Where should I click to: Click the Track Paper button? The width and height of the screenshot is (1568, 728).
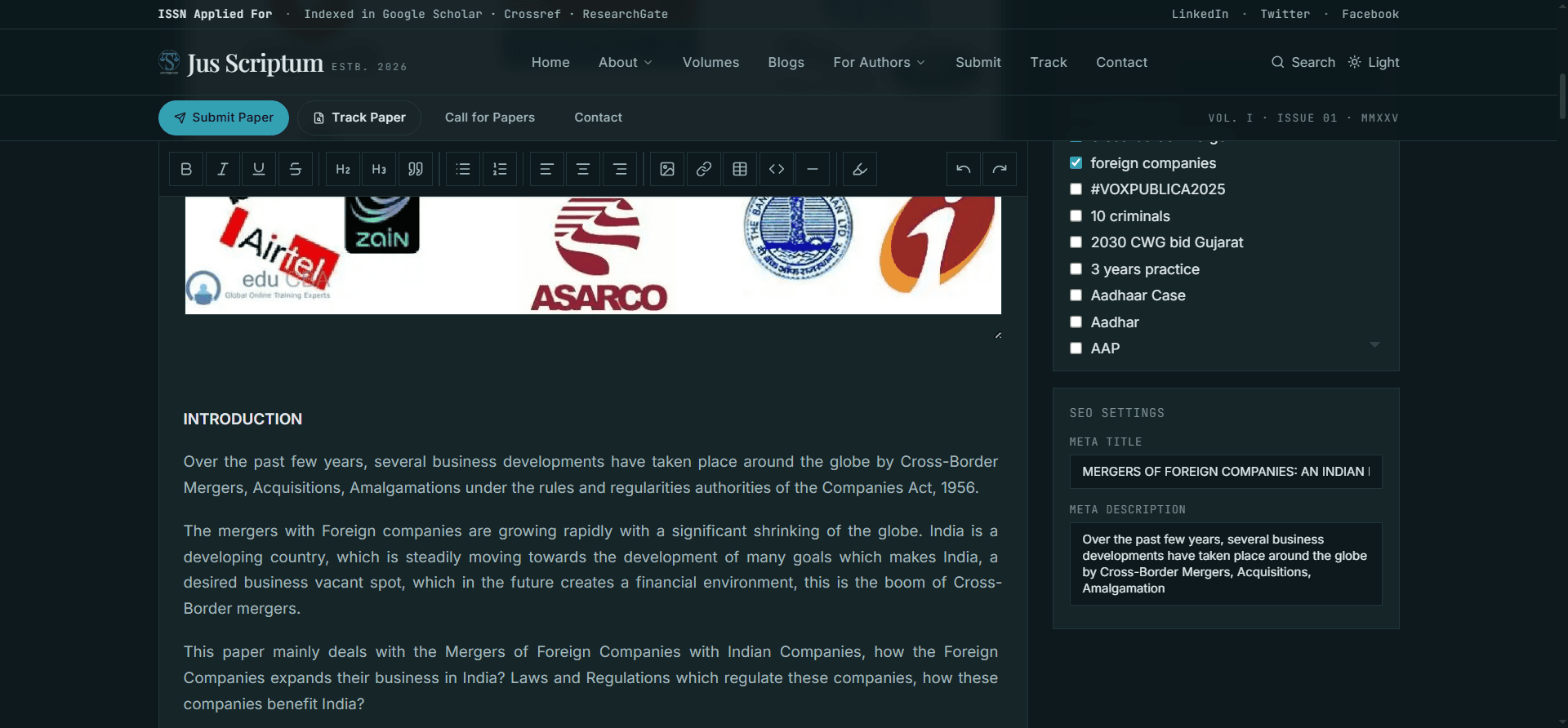click(359, 118)
